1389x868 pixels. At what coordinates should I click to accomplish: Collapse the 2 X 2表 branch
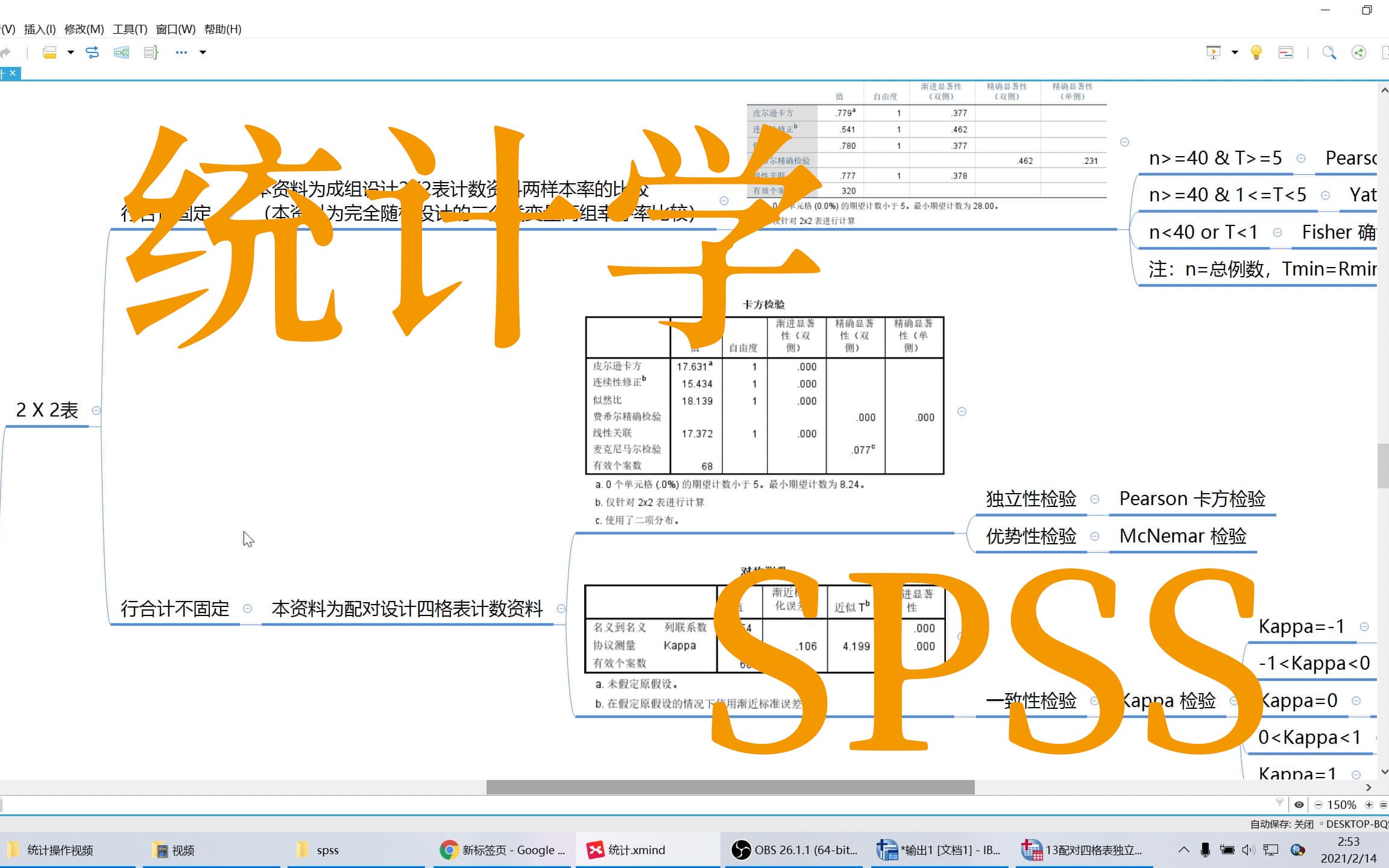click(x=96, y=410)
